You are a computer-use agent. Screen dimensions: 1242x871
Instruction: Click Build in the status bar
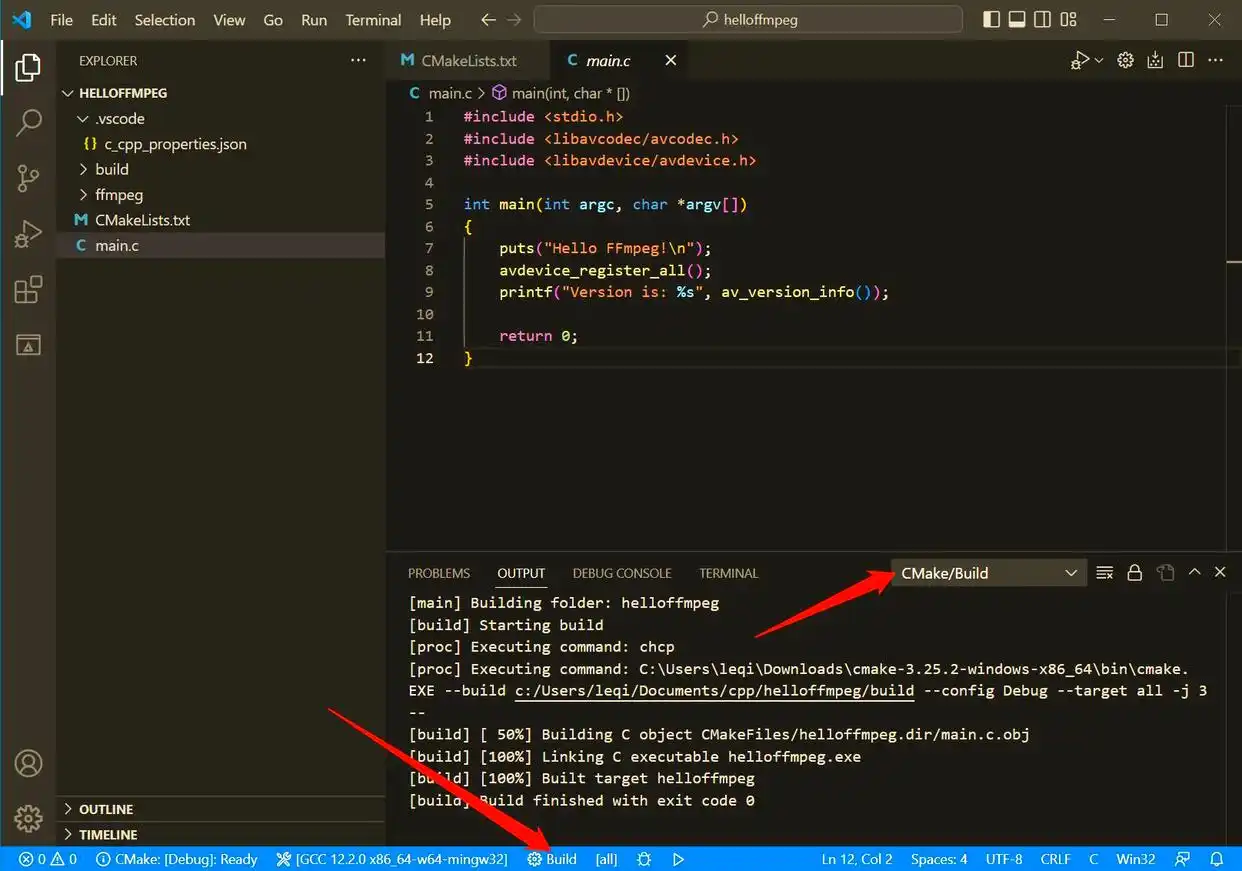pyautogui.click(x=552, y=859)
